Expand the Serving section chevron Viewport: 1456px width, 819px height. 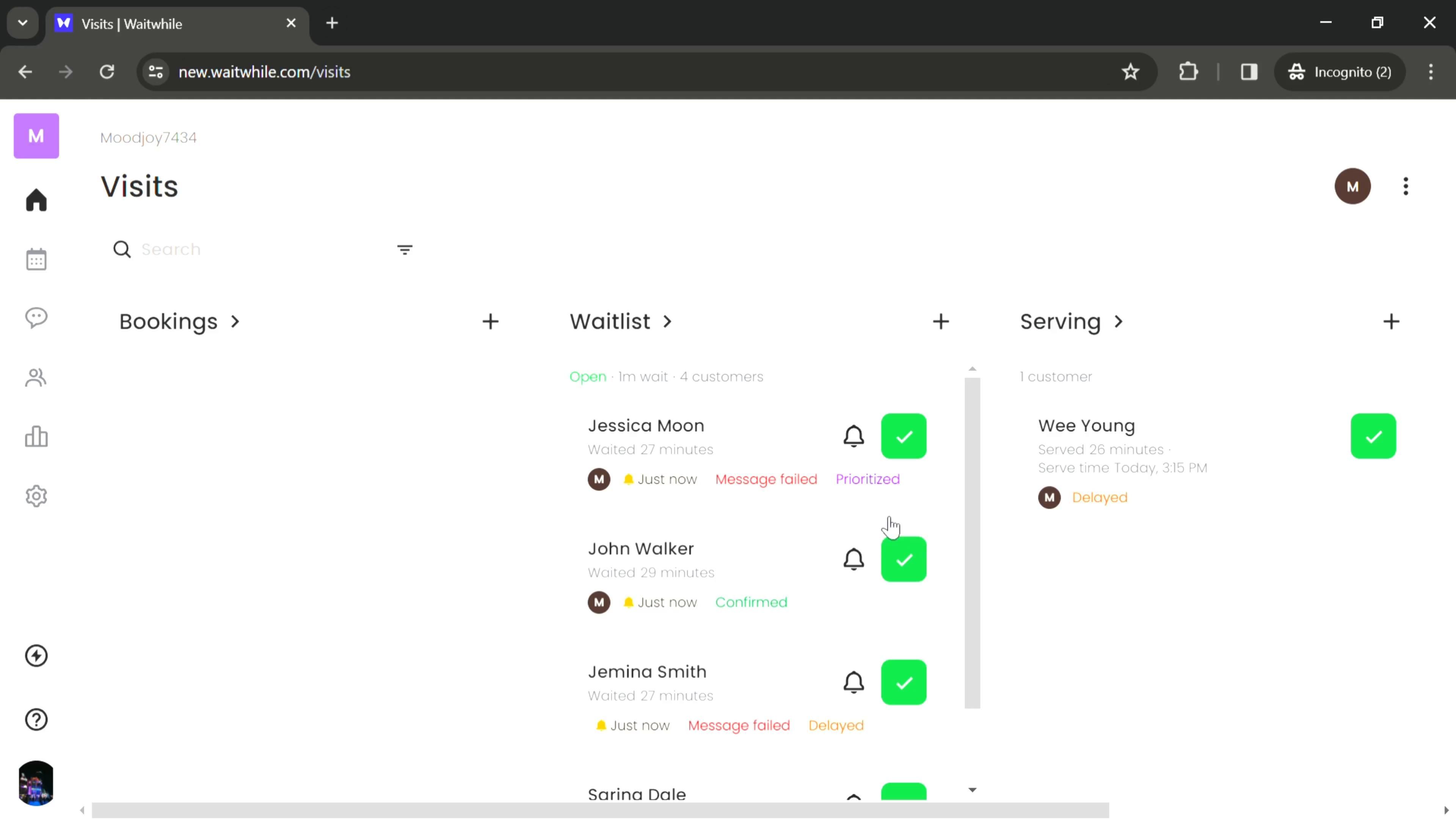pyautogui.click(x=1120, y=321)
